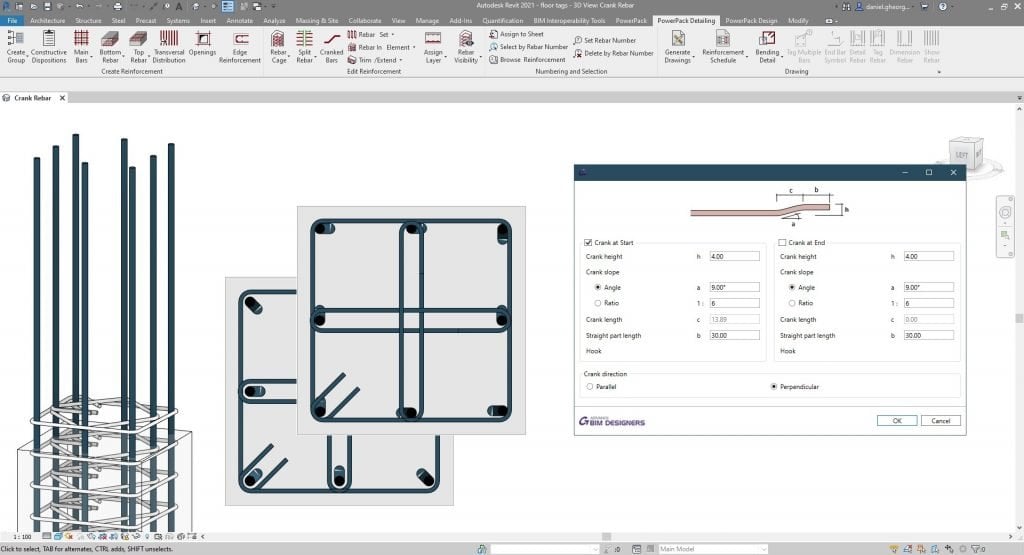This screenshot has width=1024, height=555.
Task: Switch to the Modify ribbon tab
Action: [x=797, y=20]
